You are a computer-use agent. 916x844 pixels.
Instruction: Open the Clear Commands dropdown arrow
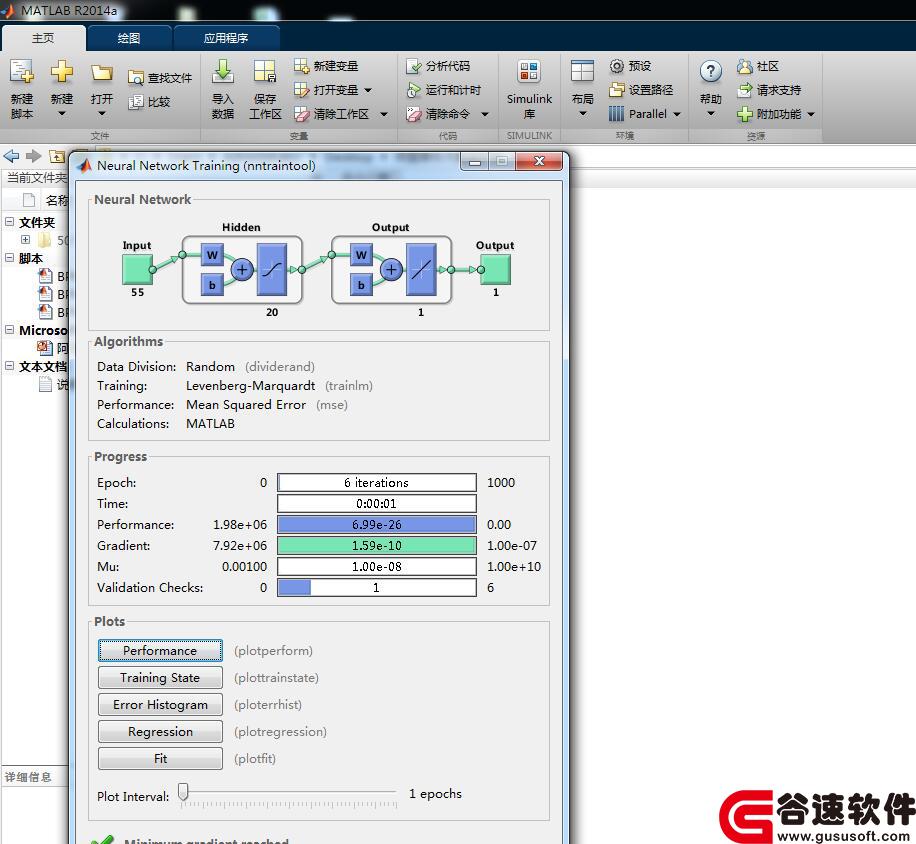(x=485, y=114)
